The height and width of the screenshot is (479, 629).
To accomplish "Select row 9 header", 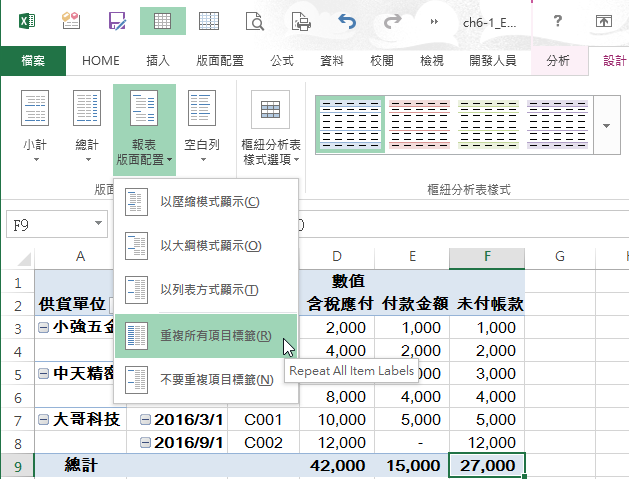I will click(18, 466).
